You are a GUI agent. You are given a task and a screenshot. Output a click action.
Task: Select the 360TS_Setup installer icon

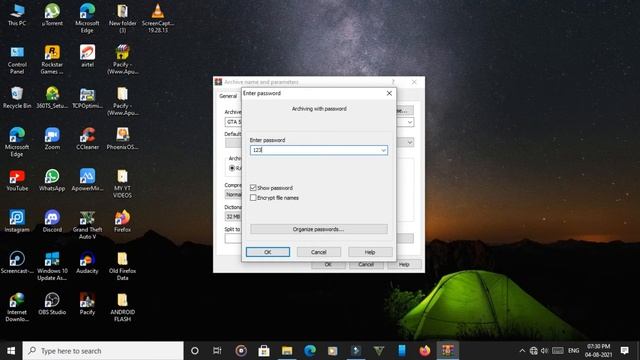click(52, 98)
